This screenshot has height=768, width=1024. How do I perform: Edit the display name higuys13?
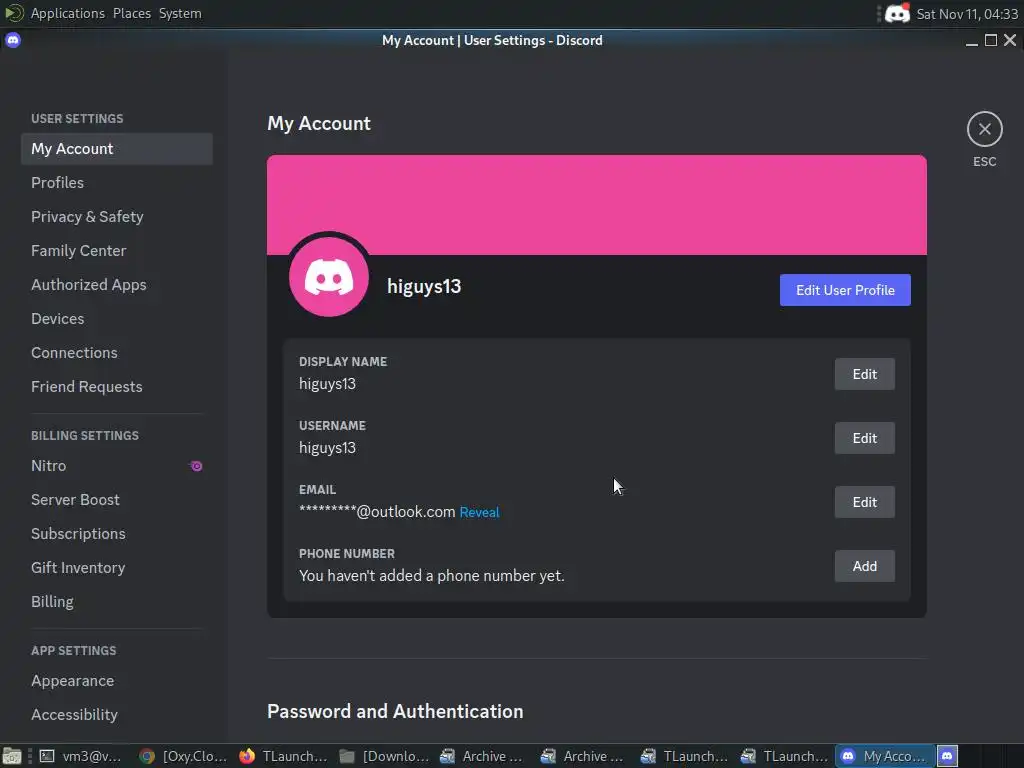tap(865, 374)
